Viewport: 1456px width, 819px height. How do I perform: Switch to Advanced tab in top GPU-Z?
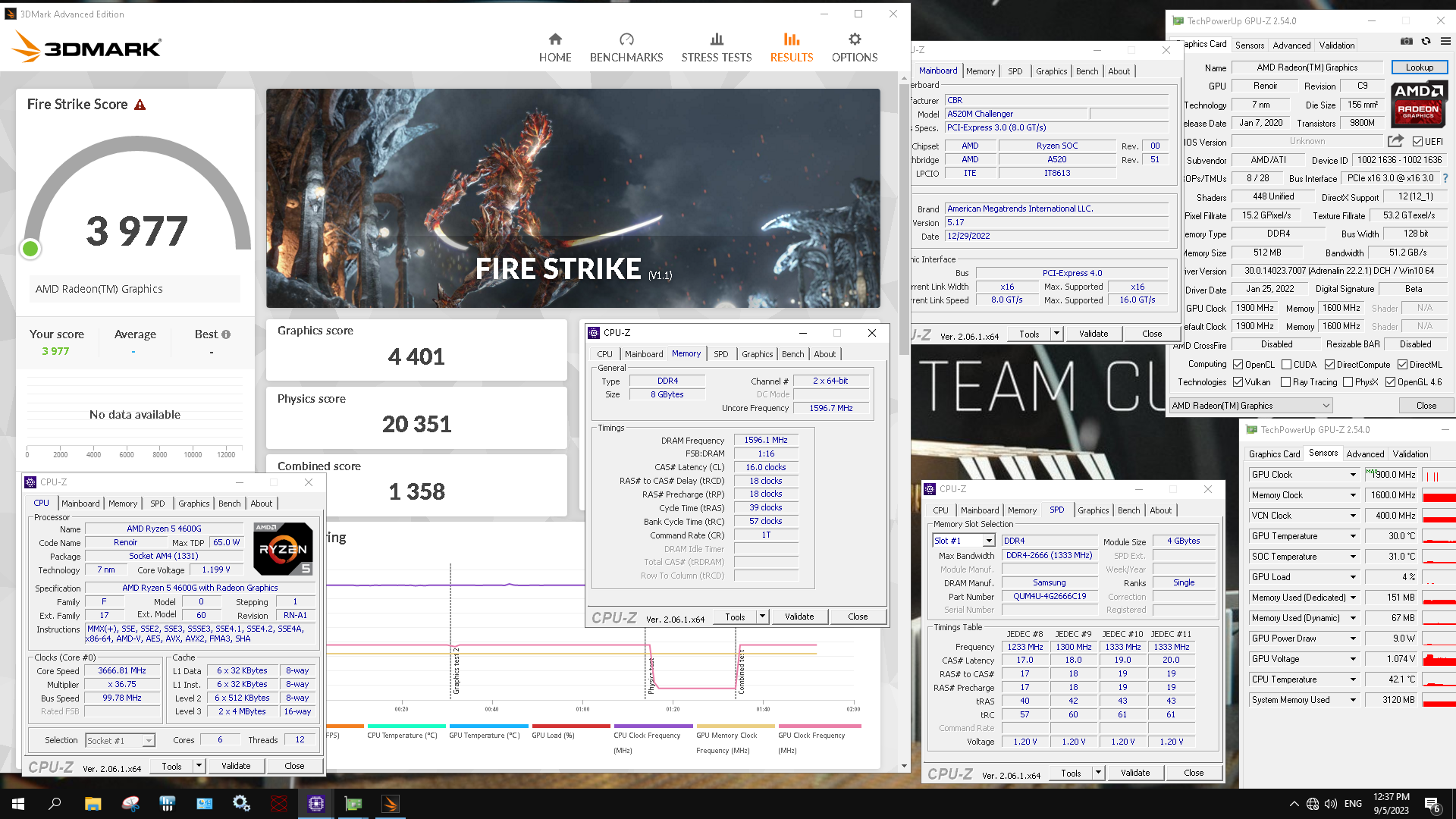point(1291,45)
